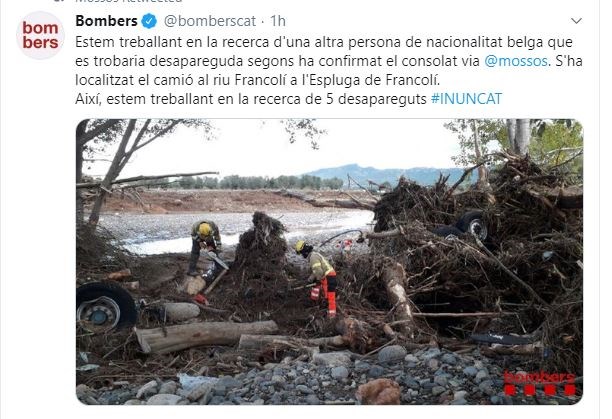Open the #INUNCAT hashtag

point(466,99)
